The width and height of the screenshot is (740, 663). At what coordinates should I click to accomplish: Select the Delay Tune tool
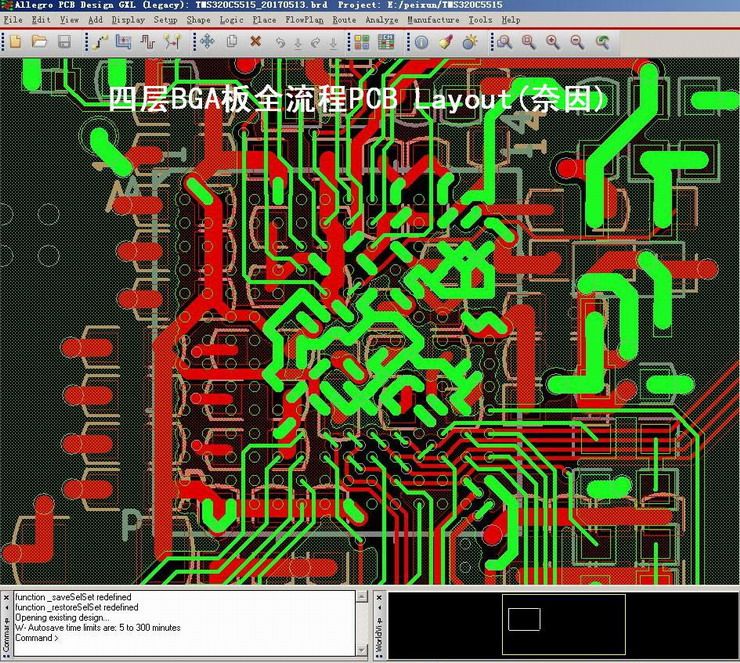pyautogui.click(x=148, y=42)
